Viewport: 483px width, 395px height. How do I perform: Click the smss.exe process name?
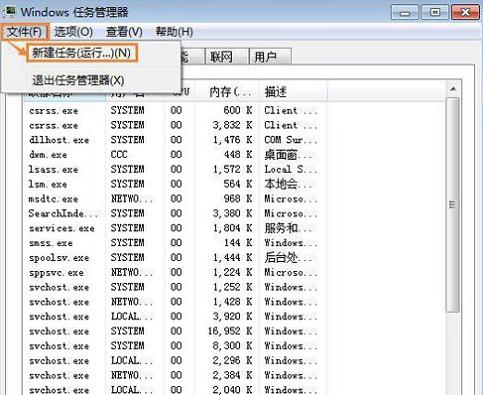[x=51, y=243]
